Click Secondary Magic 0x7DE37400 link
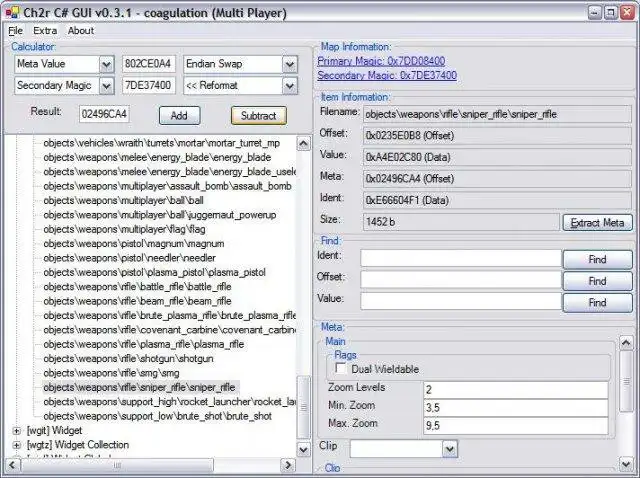640x478 pixels. coord(387,76)
